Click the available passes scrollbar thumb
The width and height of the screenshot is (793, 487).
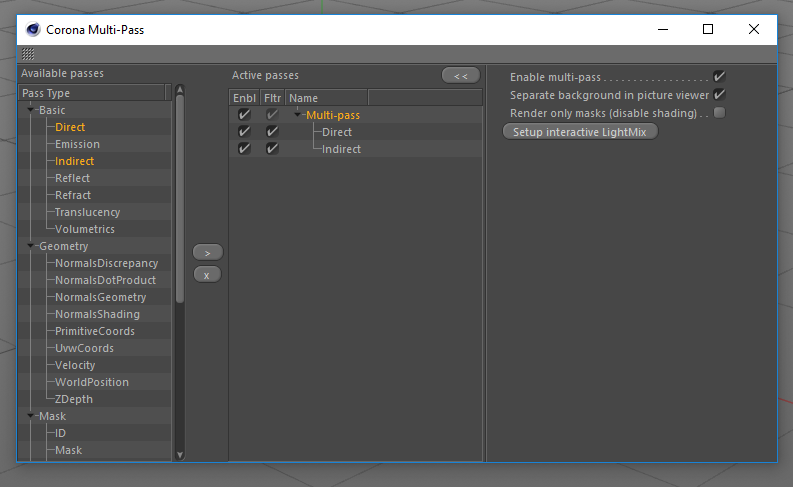[180, 199]
